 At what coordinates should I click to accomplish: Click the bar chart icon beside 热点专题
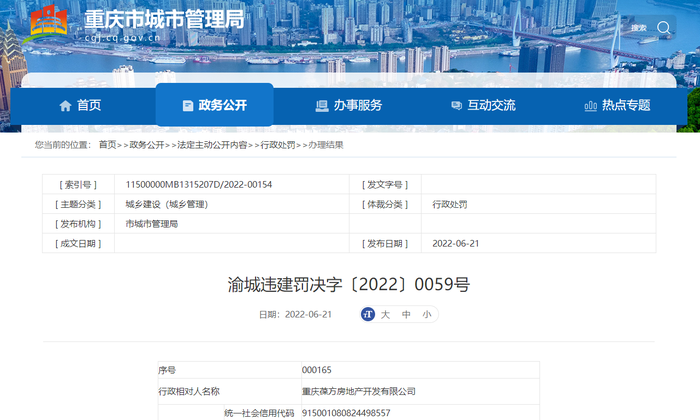[591, 106]
